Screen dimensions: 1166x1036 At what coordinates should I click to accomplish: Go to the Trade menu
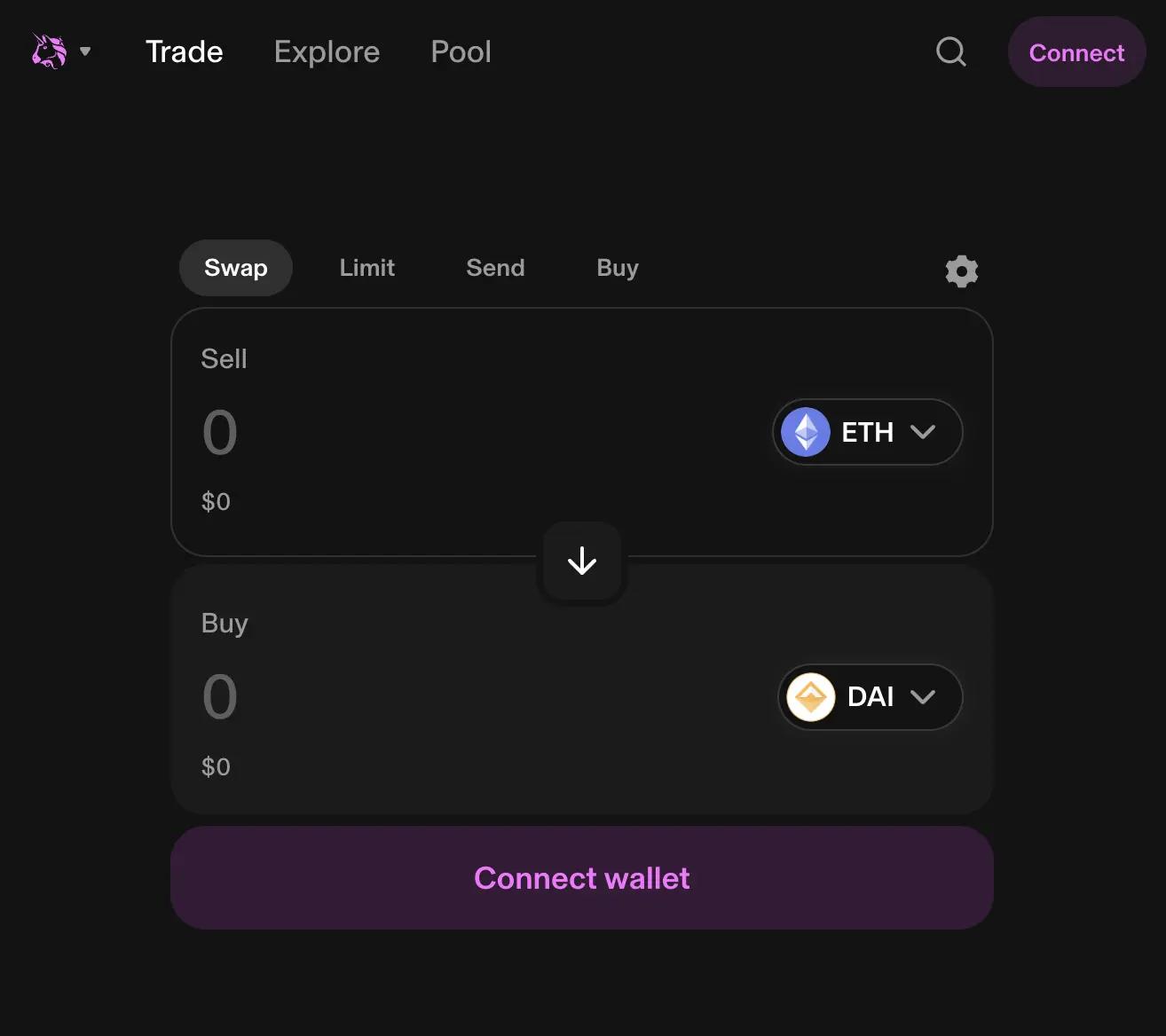pyautogui.click(x=185, y=51)
